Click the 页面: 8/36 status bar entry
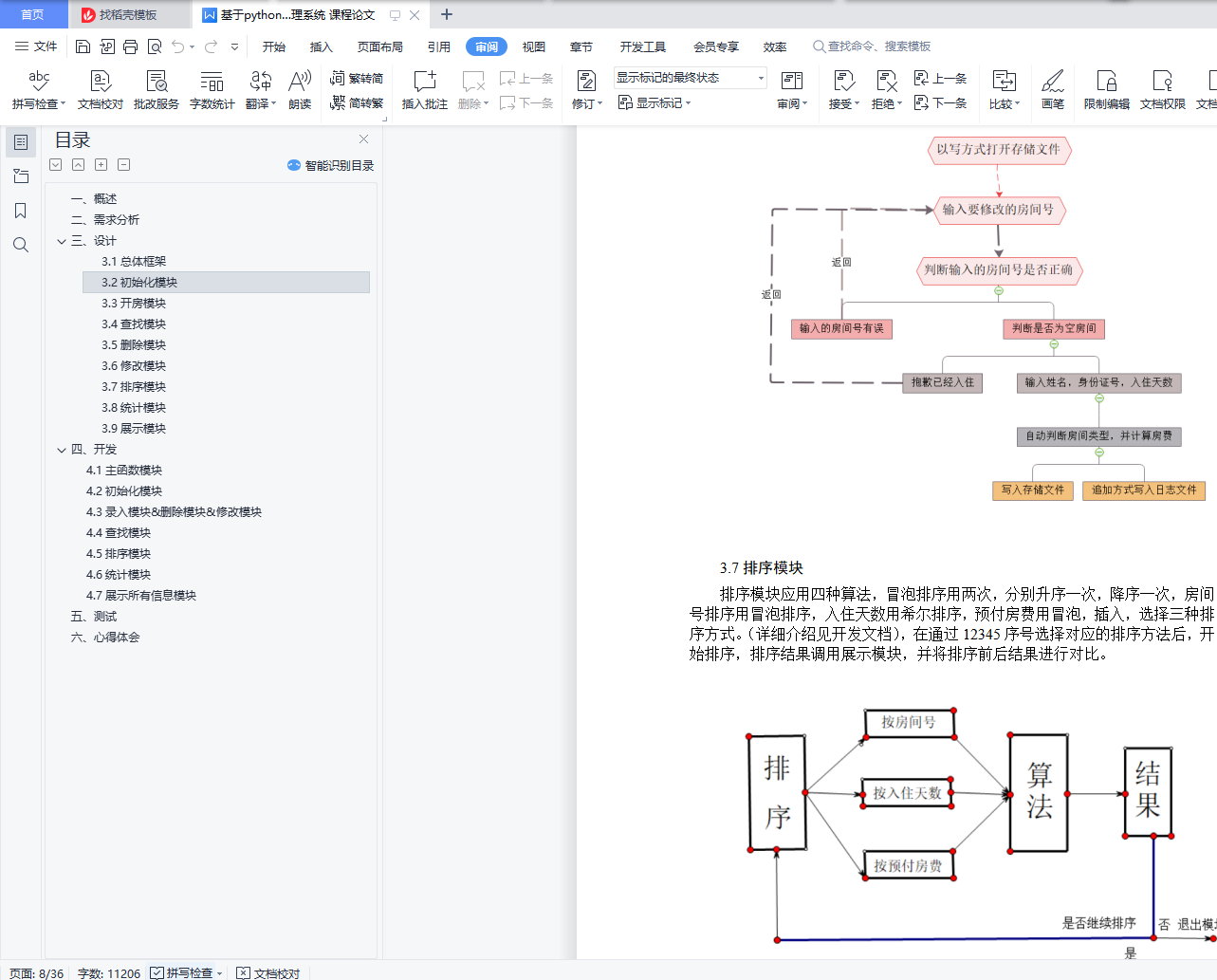The image size is (1217, 980). click(x=37, y=973)
